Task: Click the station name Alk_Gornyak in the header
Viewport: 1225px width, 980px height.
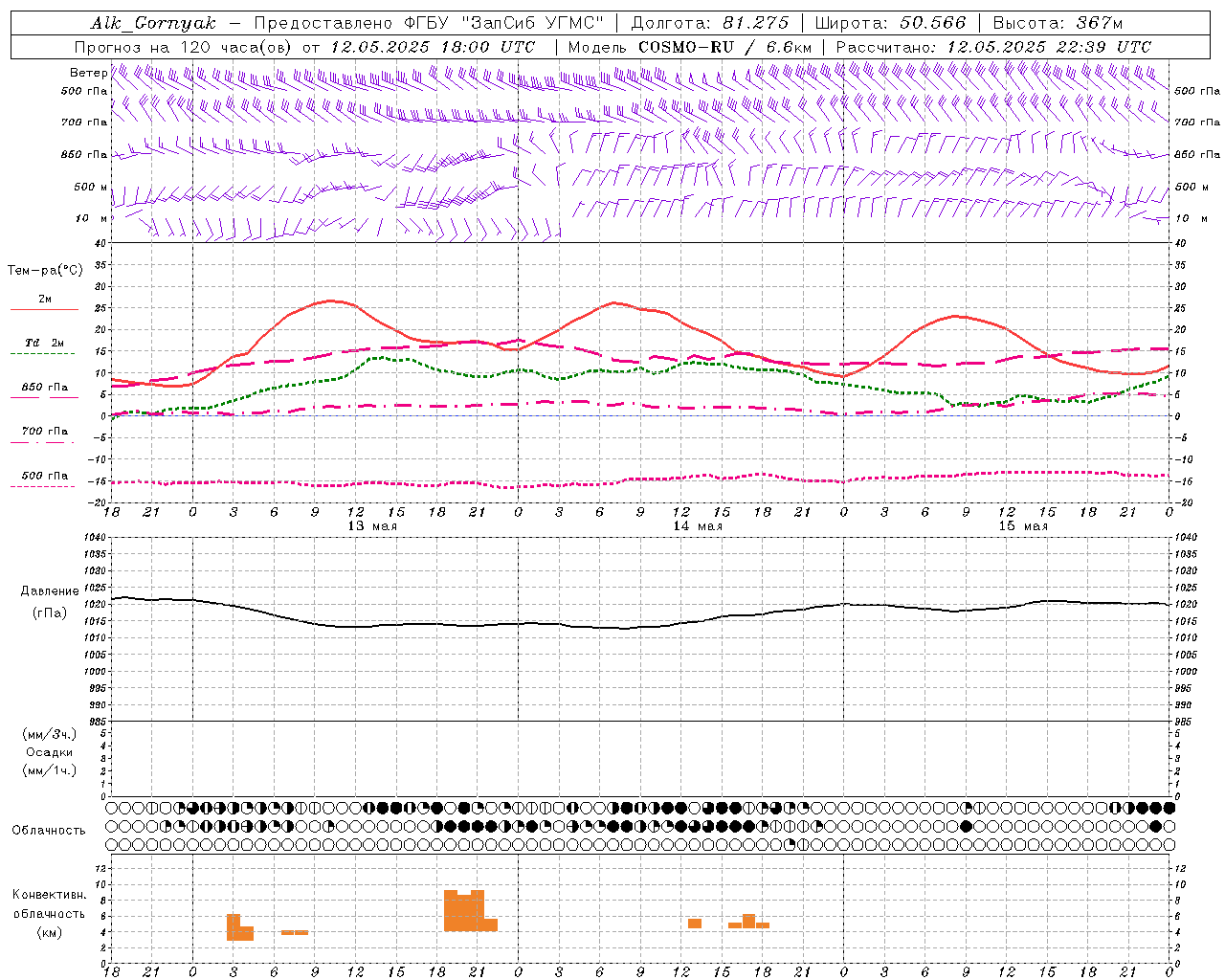Action: 154,23
